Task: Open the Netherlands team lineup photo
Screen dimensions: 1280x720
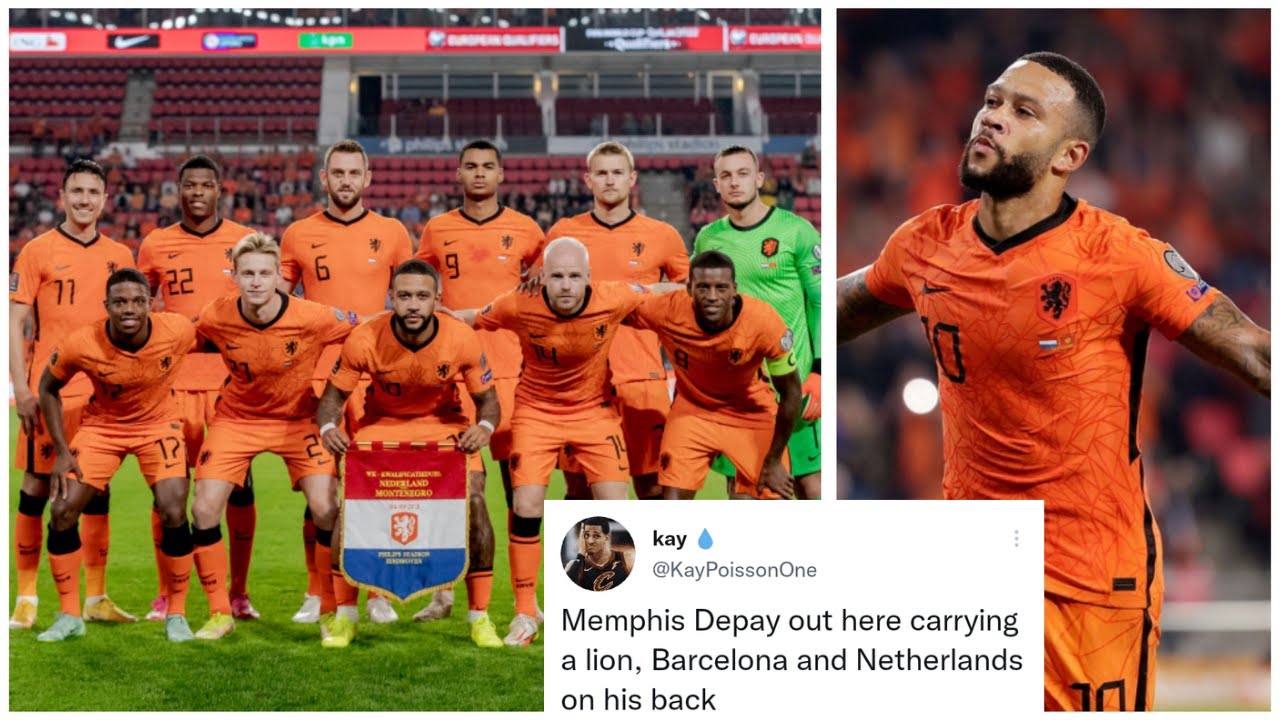Action: coord(415,360)
